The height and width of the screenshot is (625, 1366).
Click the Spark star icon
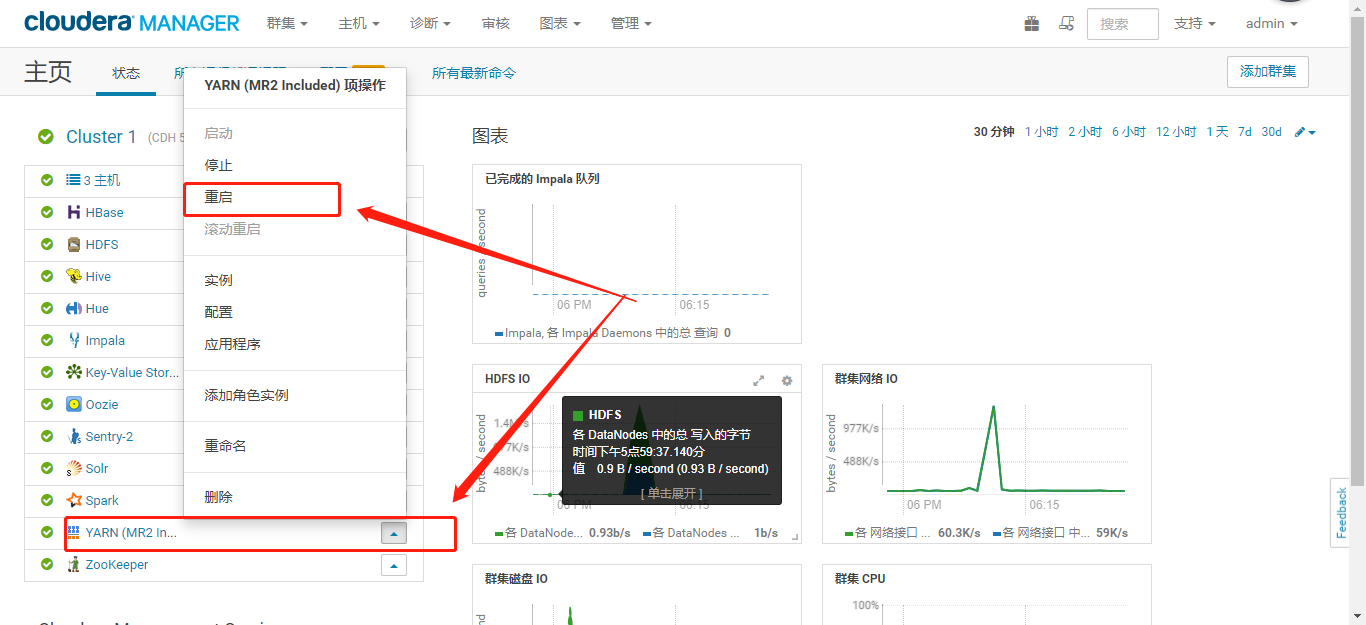73,500
